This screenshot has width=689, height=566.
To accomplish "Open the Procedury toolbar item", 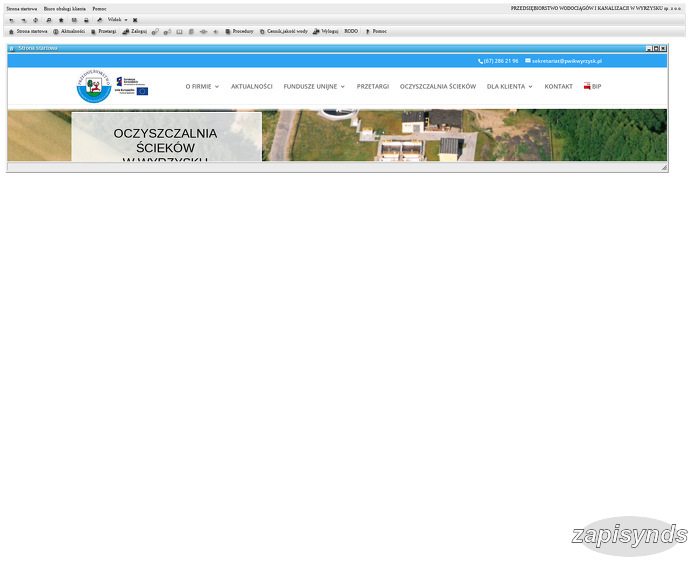I will [239, 31].
